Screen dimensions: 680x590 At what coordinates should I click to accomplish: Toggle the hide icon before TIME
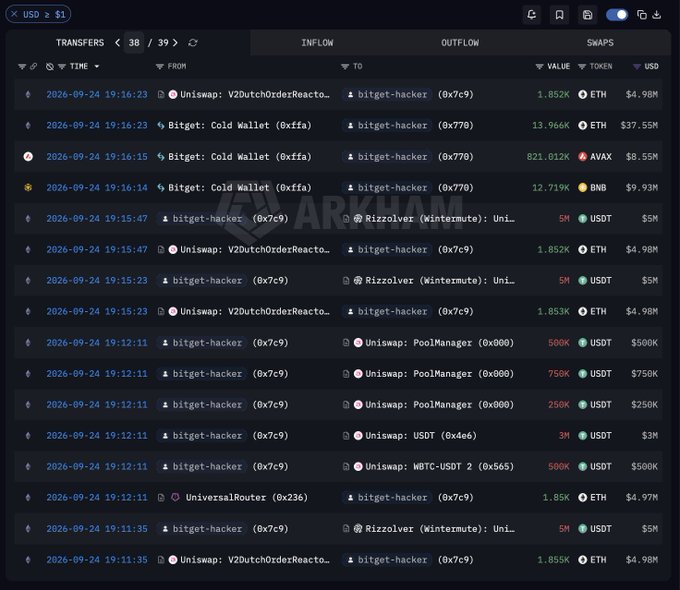coord(50,66)
